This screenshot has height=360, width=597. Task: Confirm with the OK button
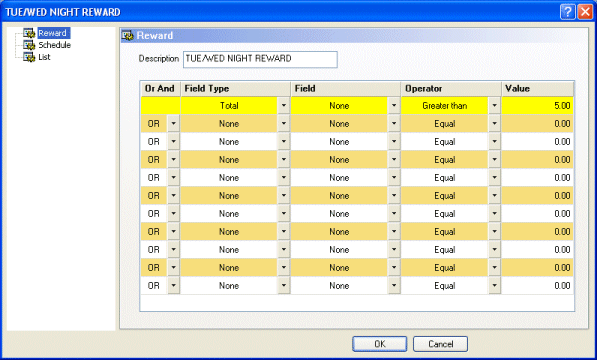[380, 344]
